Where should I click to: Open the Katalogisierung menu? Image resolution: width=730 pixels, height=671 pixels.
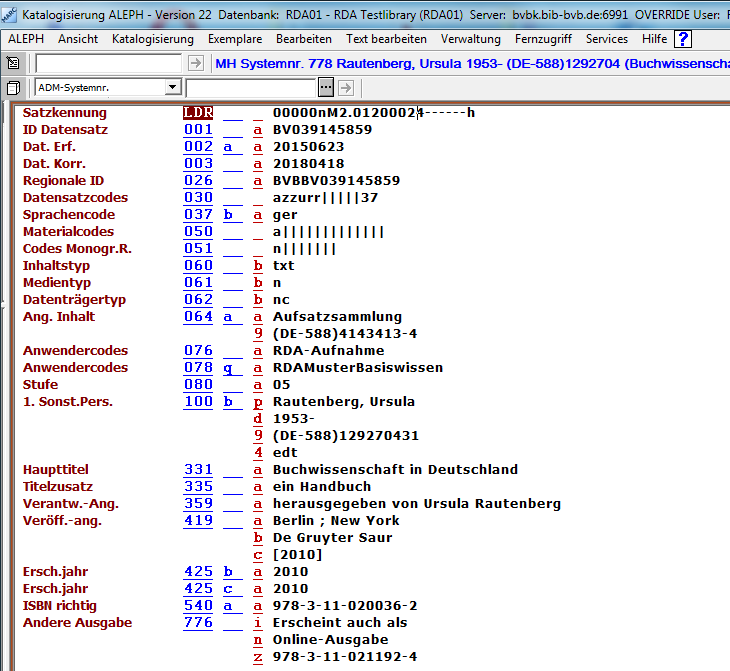coord(153,39)
